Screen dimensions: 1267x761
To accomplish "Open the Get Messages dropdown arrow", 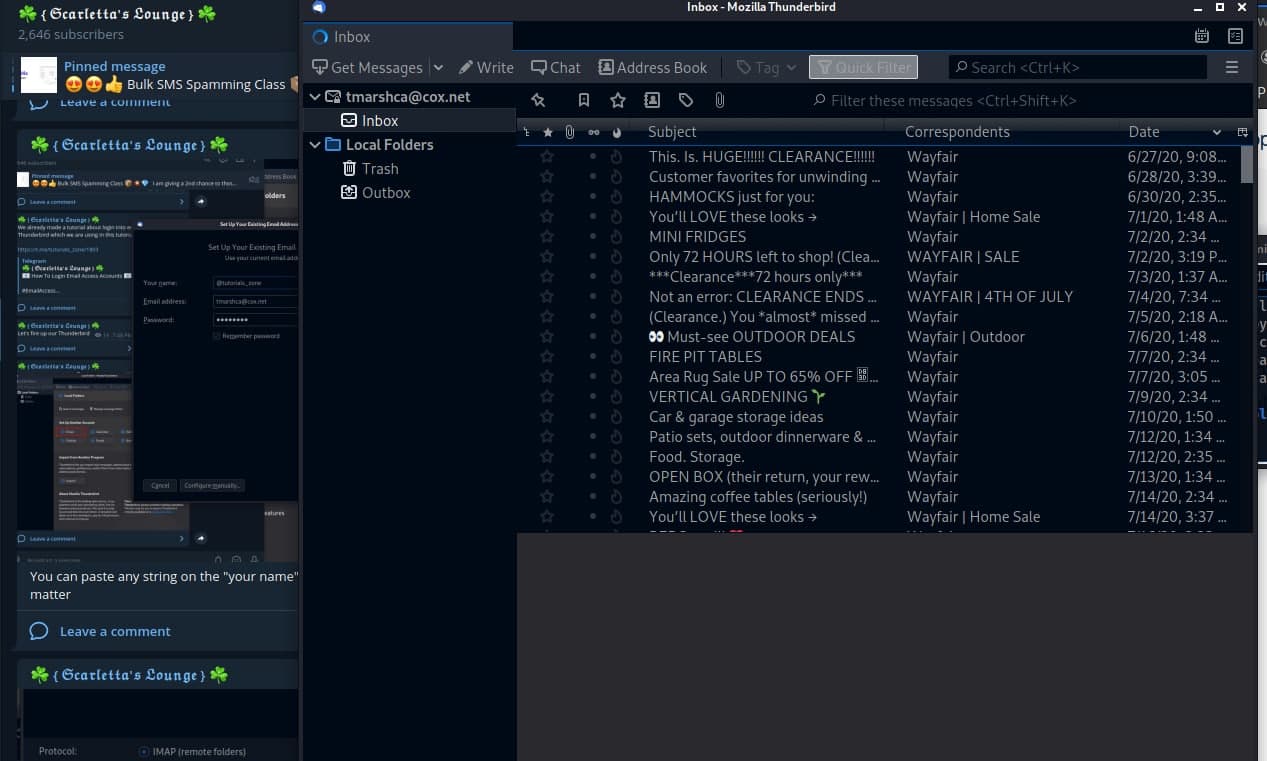I will 438,67.
